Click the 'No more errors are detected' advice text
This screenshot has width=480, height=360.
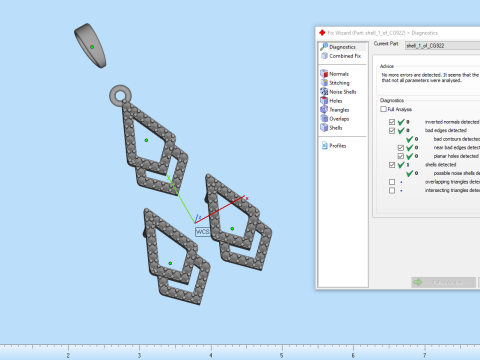[x=430, y=78]
